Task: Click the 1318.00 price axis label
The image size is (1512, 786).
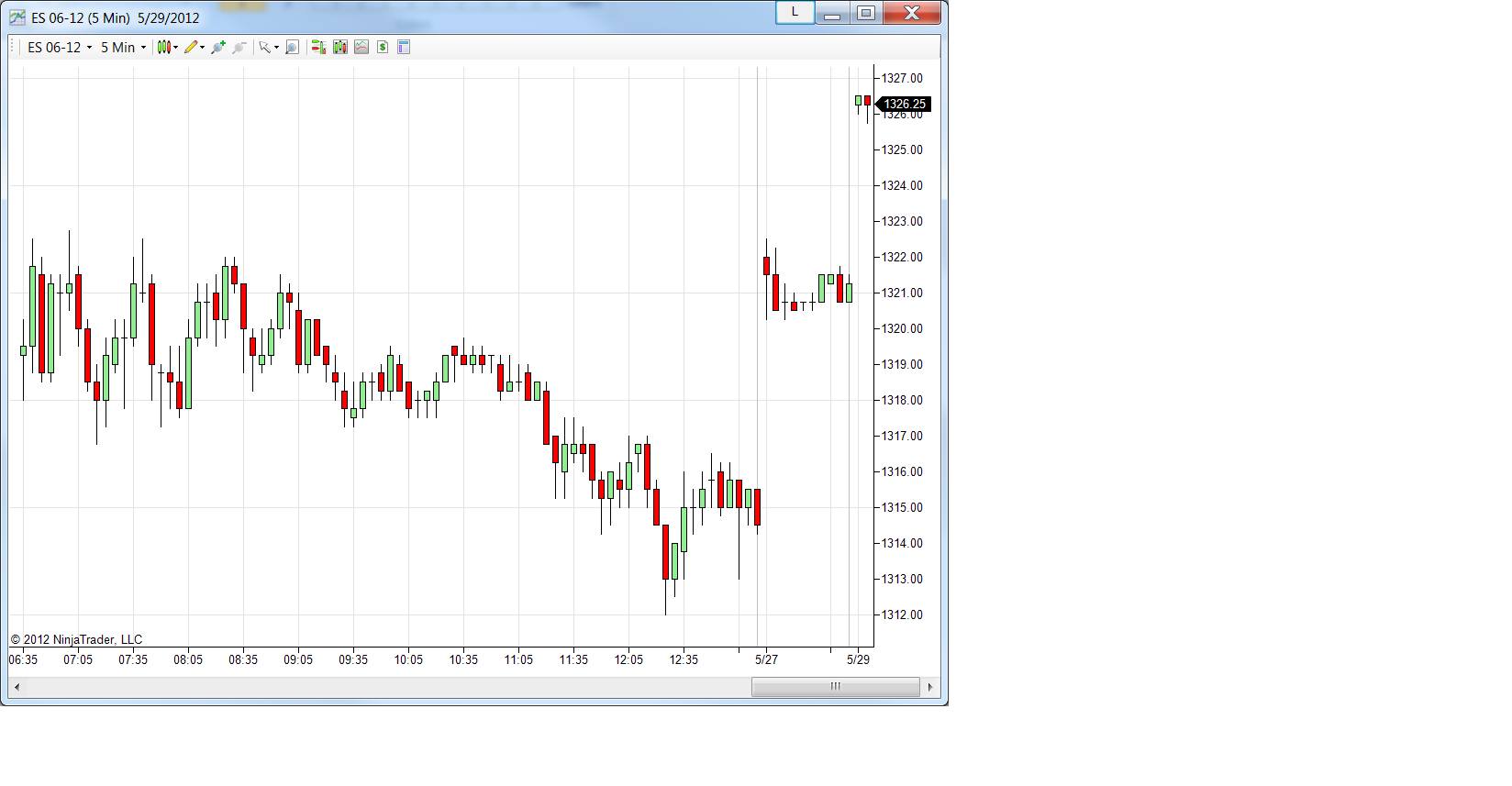Action: (902, 401)
